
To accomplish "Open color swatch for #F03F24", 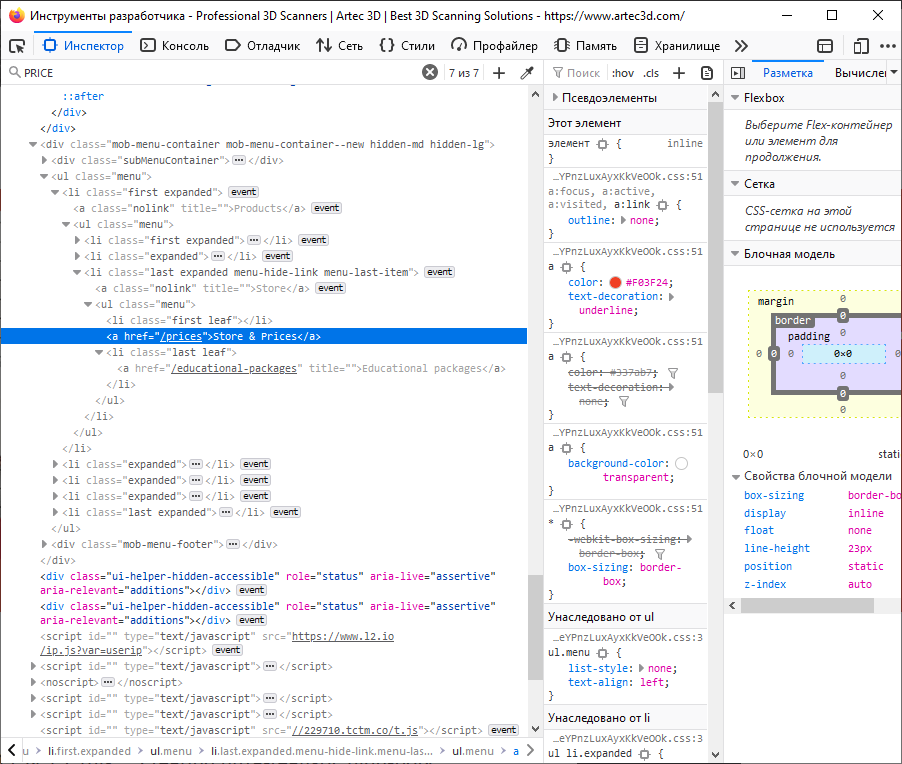I will coord(615,282).
